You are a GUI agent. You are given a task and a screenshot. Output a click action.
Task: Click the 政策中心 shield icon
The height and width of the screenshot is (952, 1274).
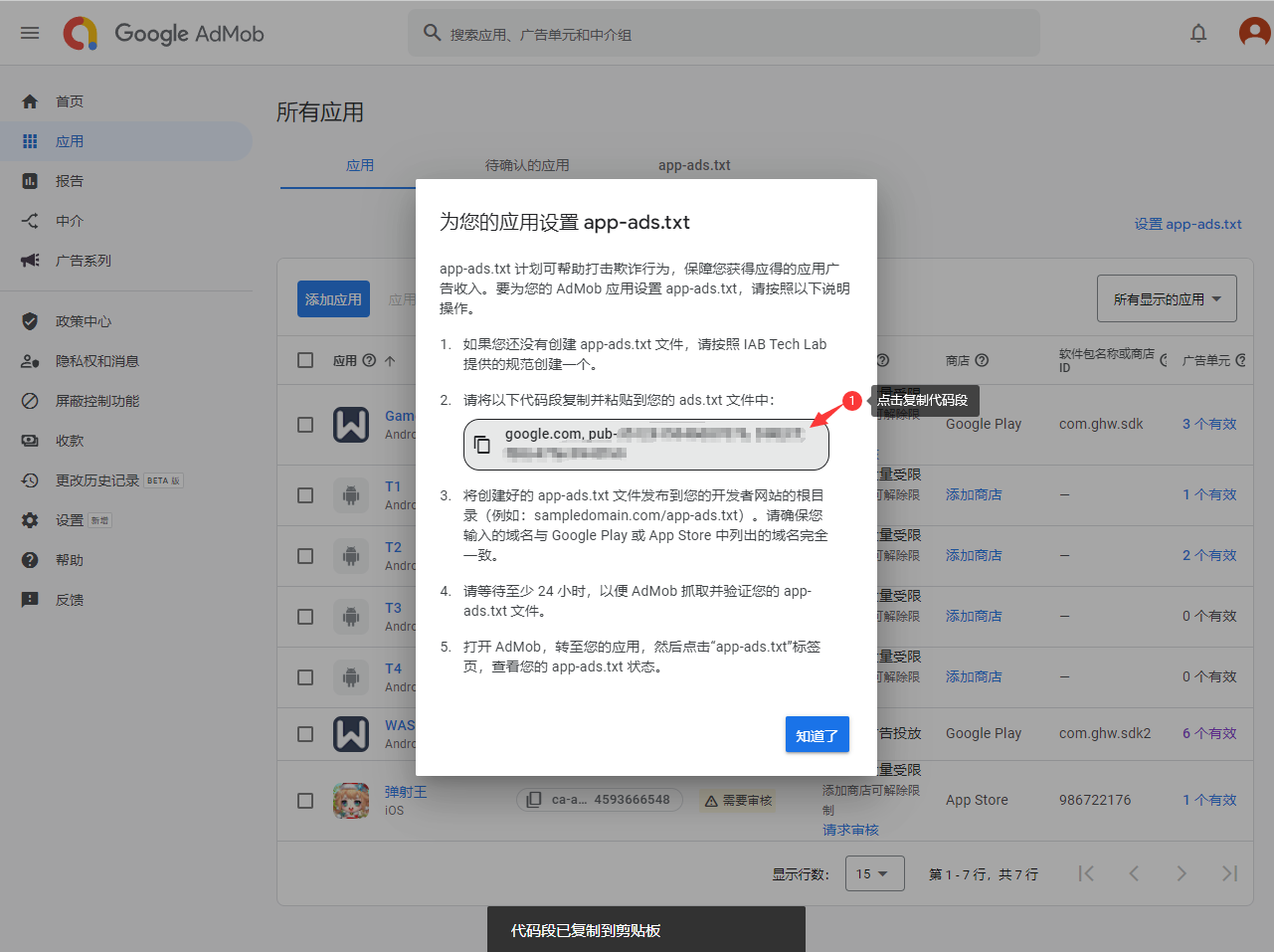(x=30, y=321)
